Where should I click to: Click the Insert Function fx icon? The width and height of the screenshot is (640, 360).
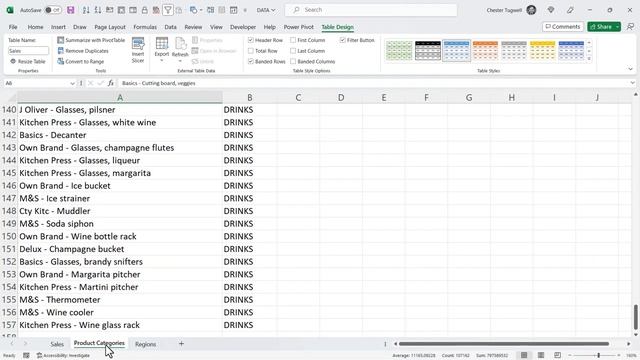(x=111, y=83)
